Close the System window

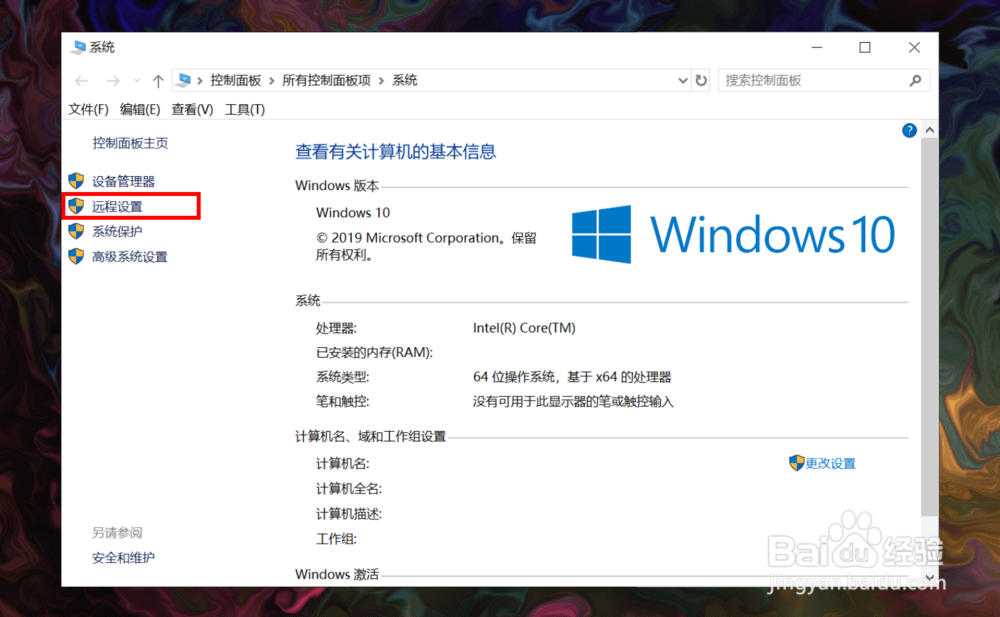coord(914,47)
